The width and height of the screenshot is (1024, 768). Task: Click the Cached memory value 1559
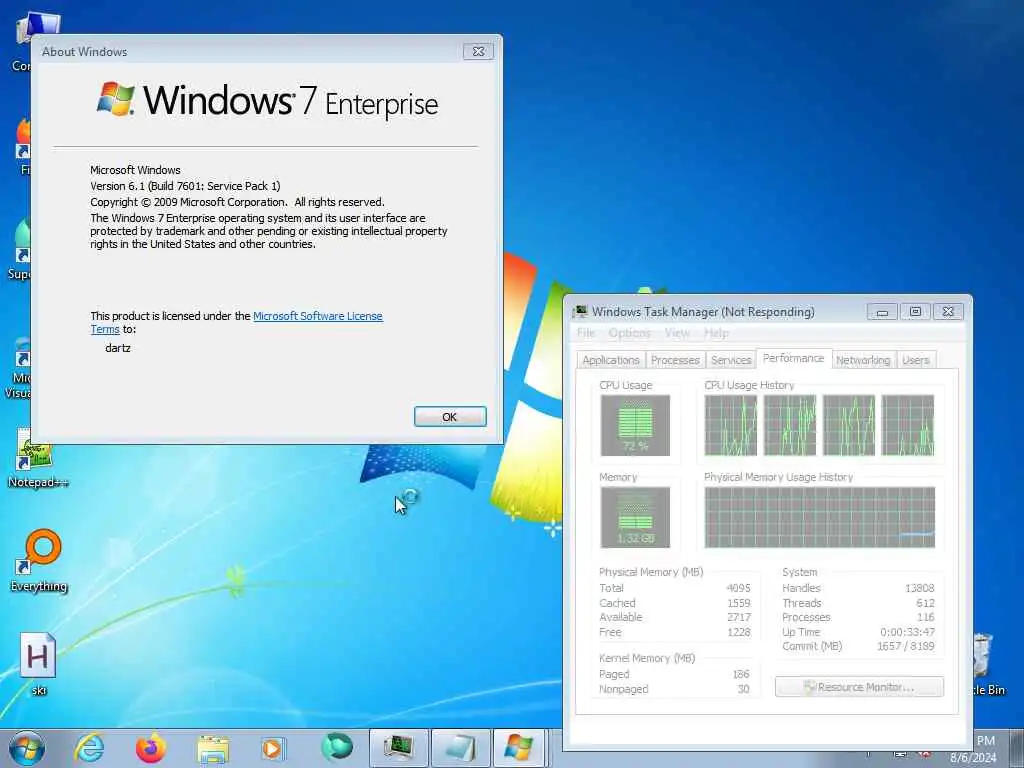(739, 603)
